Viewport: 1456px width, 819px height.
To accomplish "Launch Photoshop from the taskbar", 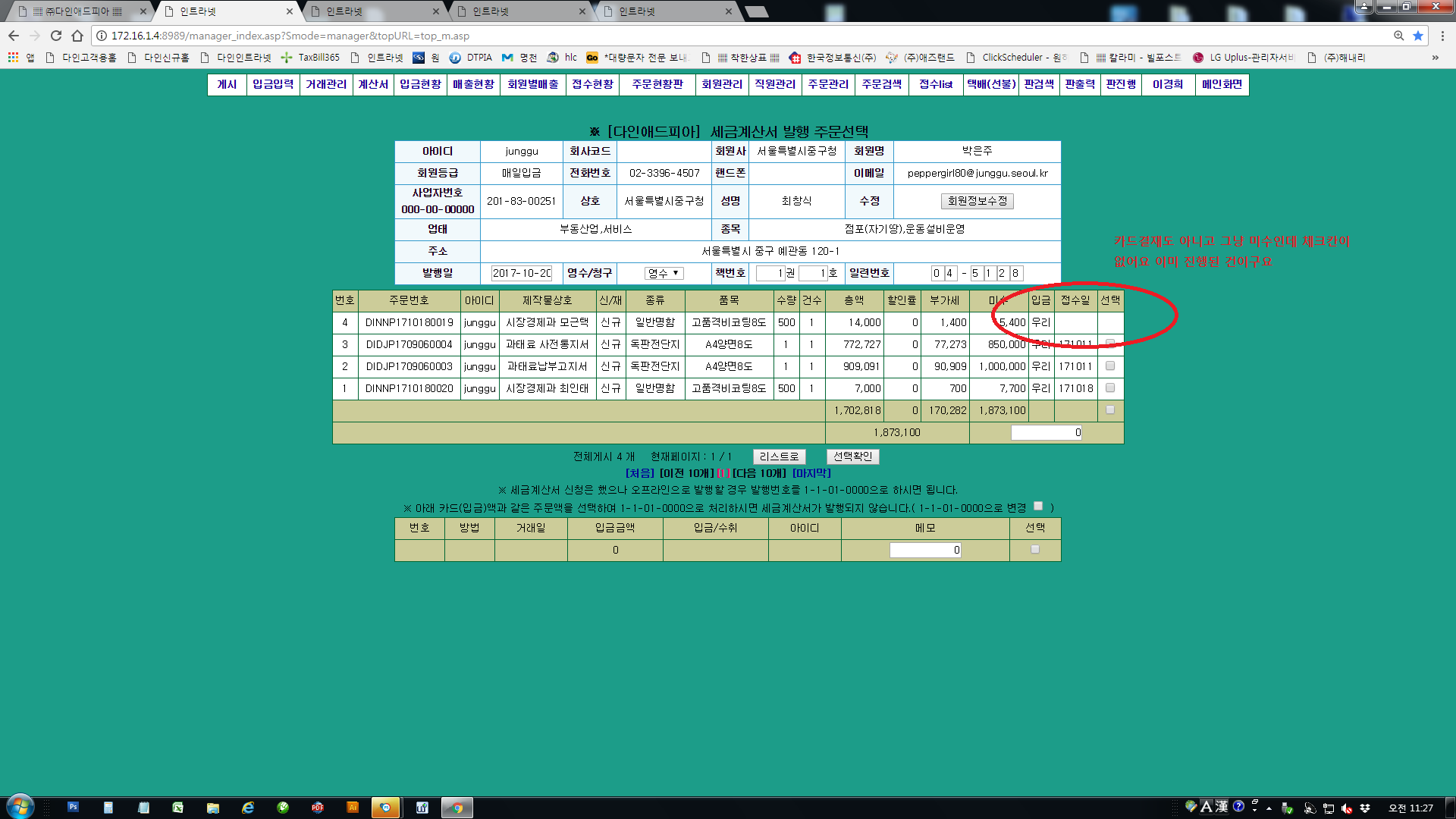I will [x=73, y=807].
